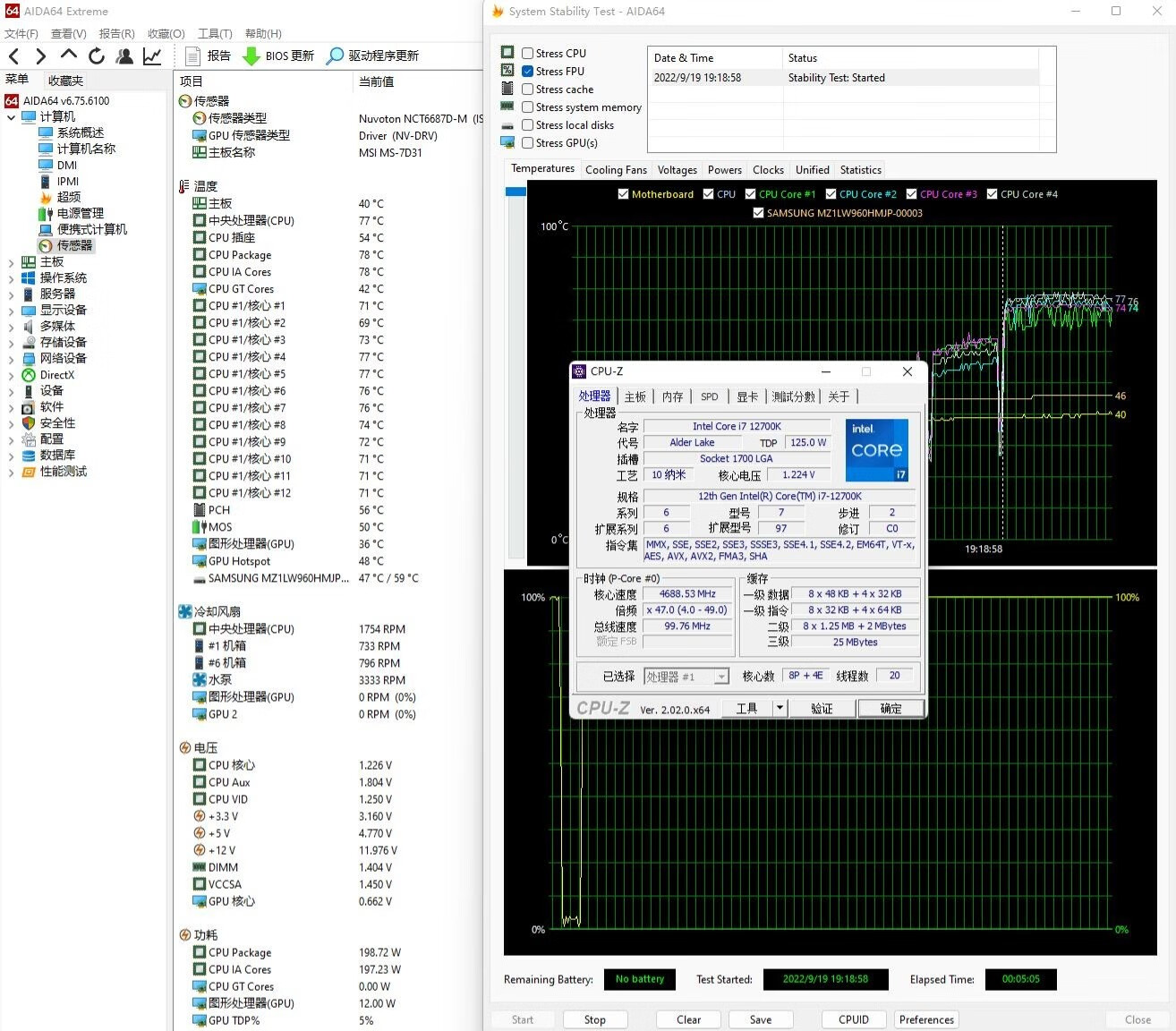Viewport: 1176px width, 1031px height.
Task: Click the Clear button
Action: pyautogui.click(x=689, y=1019)
